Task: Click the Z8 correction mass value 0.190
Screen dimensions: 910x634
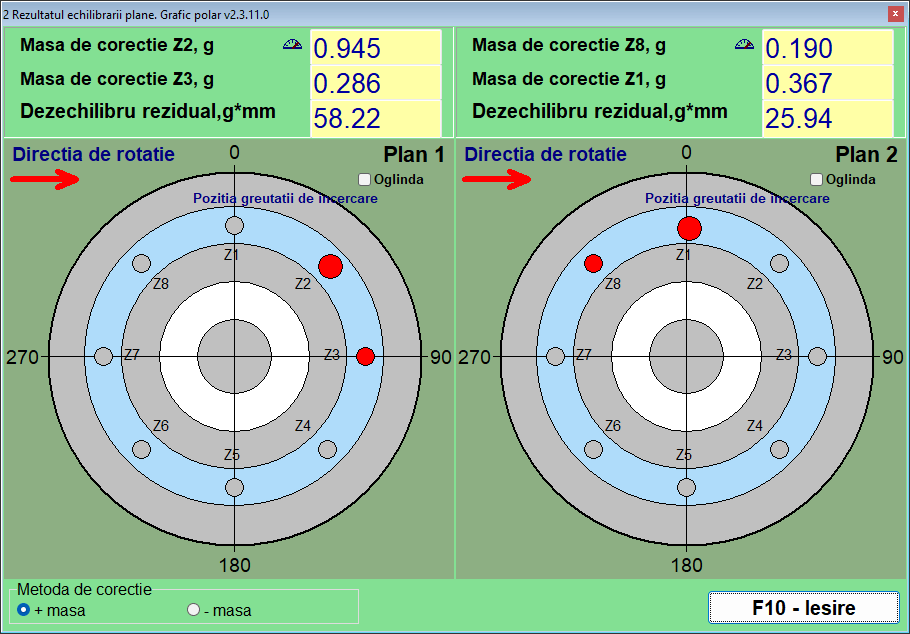Action: pos(828,48)
